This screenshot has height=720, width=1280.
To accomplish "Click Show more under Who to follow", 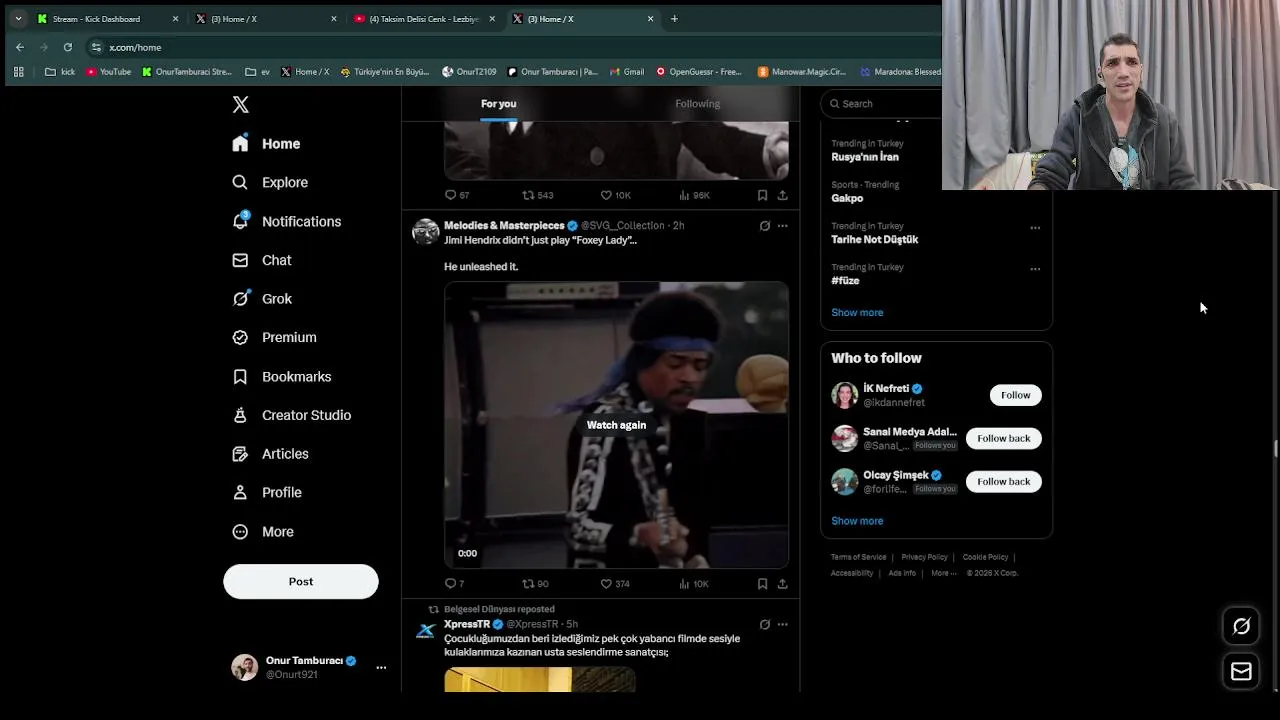I will coord(857,521).
